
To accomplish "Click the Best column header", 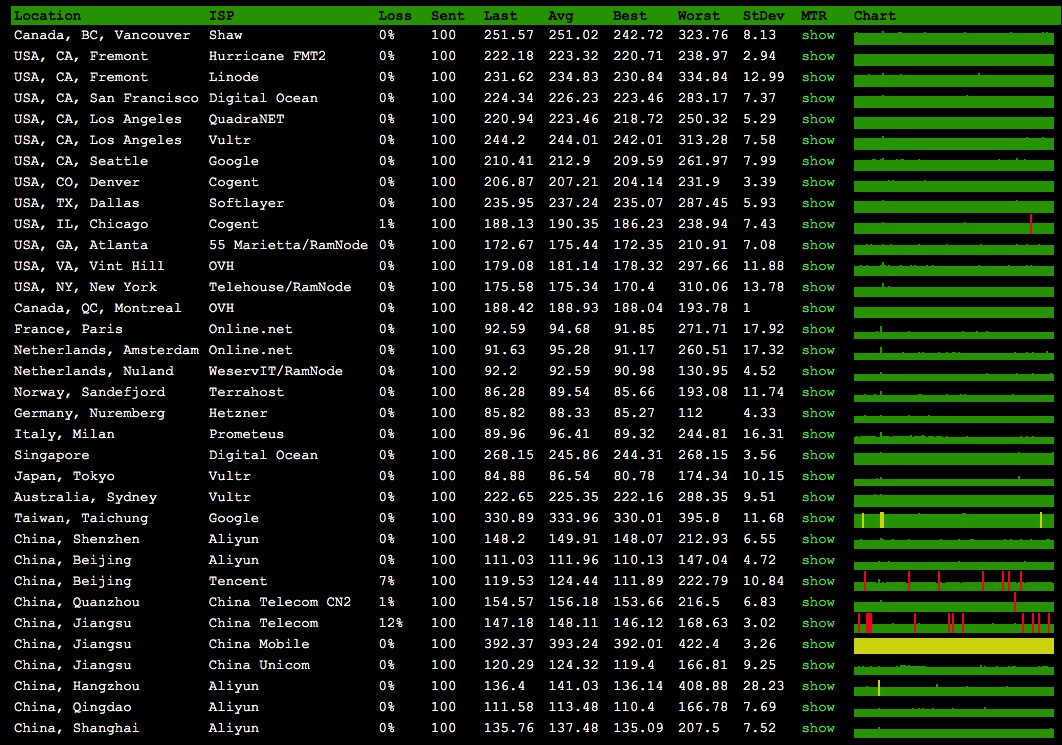I will [x=630, y=16].
